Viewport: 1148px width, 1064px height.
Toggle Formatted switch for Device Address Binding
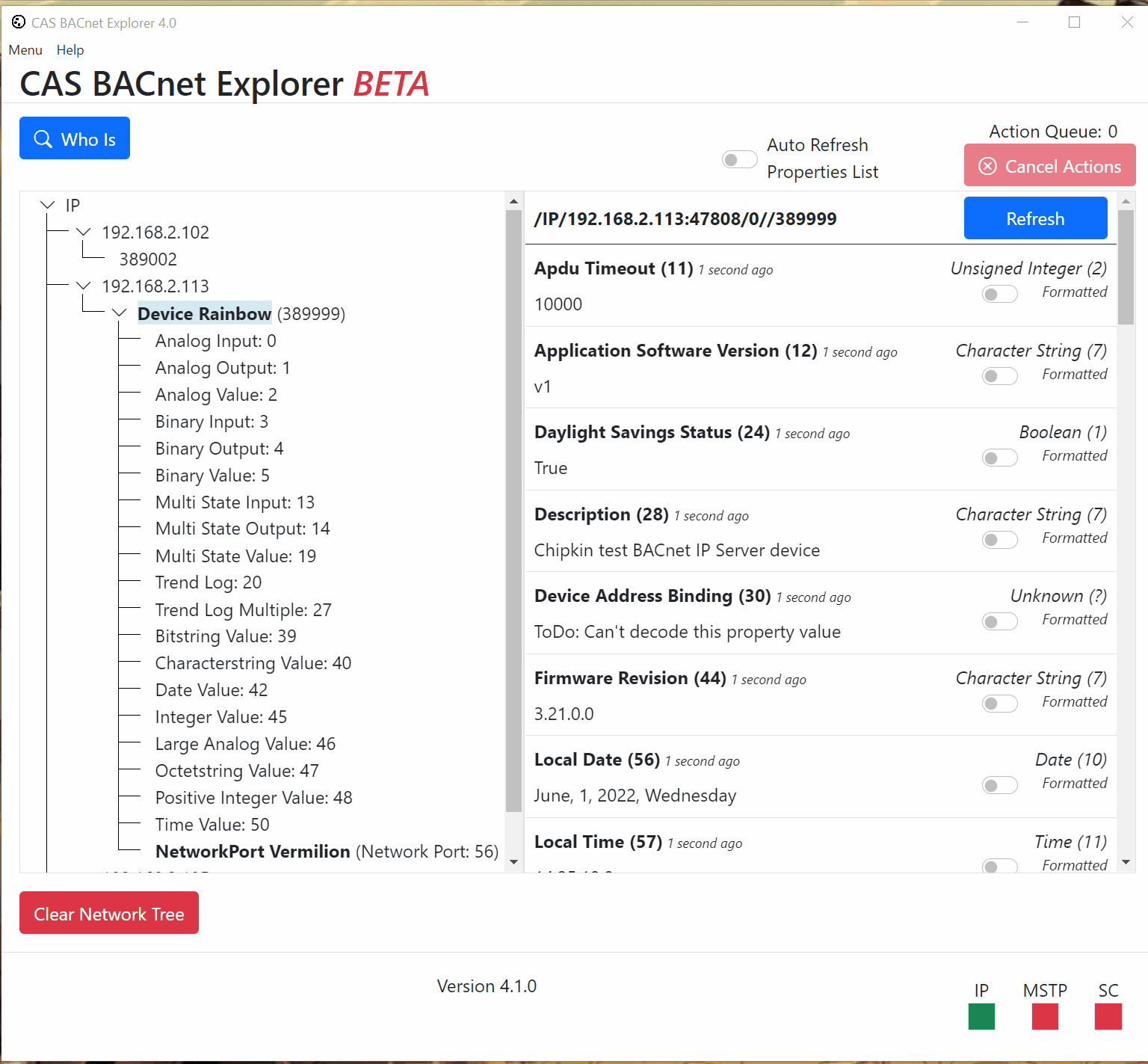click(1000, 621)
